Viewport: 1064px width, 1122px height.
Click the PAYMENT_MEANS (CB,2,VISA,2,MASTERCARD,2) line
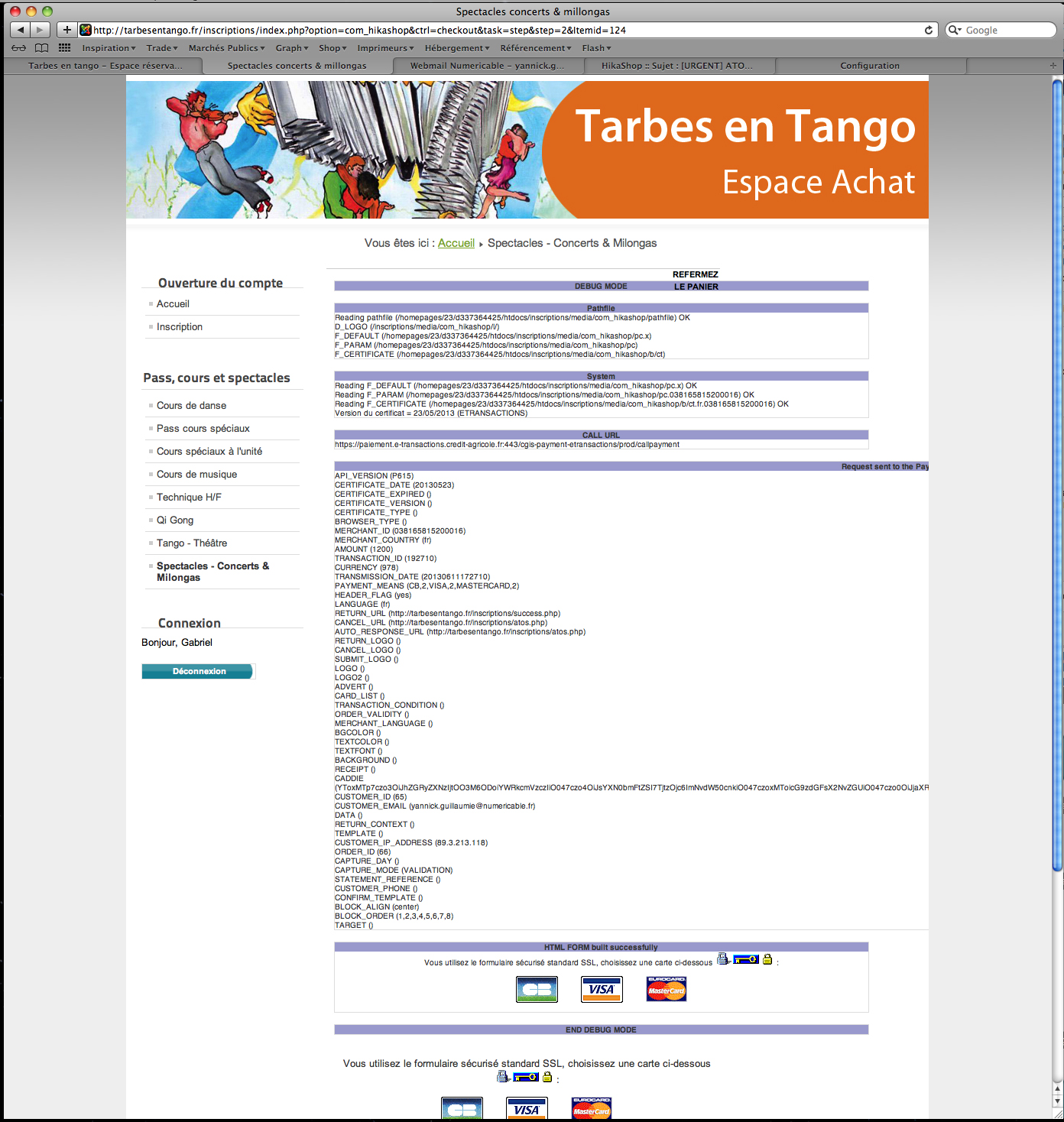(427, 585)
